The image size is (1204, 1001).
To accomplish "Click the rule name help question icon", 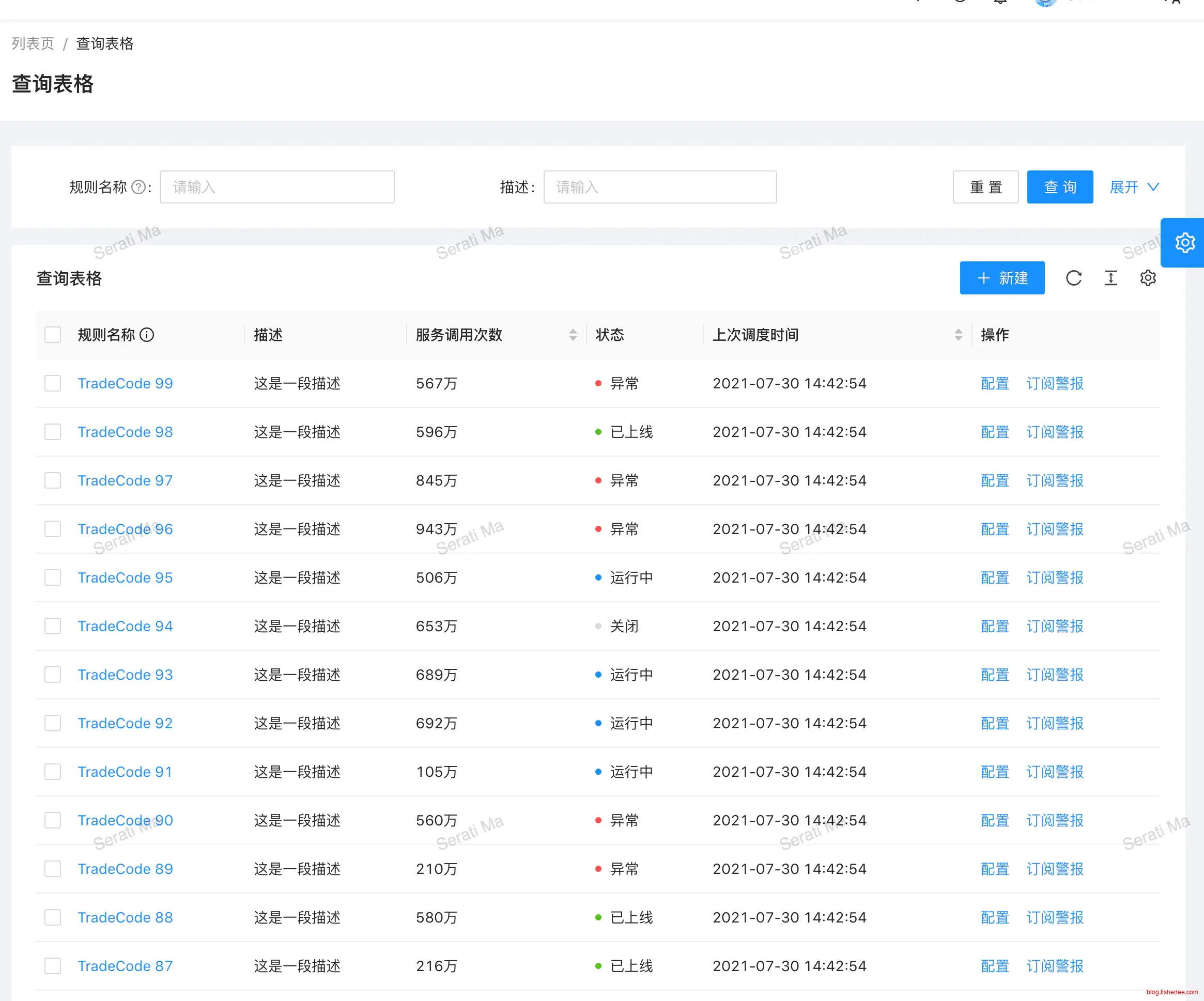I will [x=138, y=187].
